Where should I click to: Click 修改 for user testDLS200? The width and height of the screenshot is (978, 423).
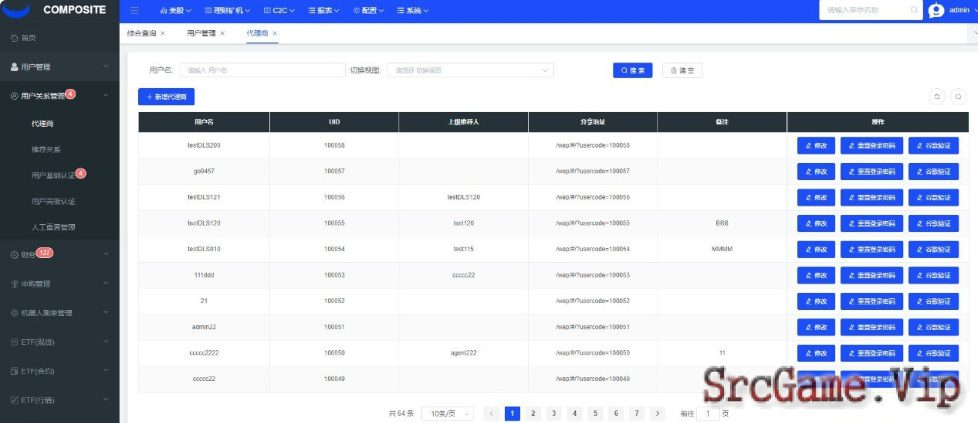816,145
